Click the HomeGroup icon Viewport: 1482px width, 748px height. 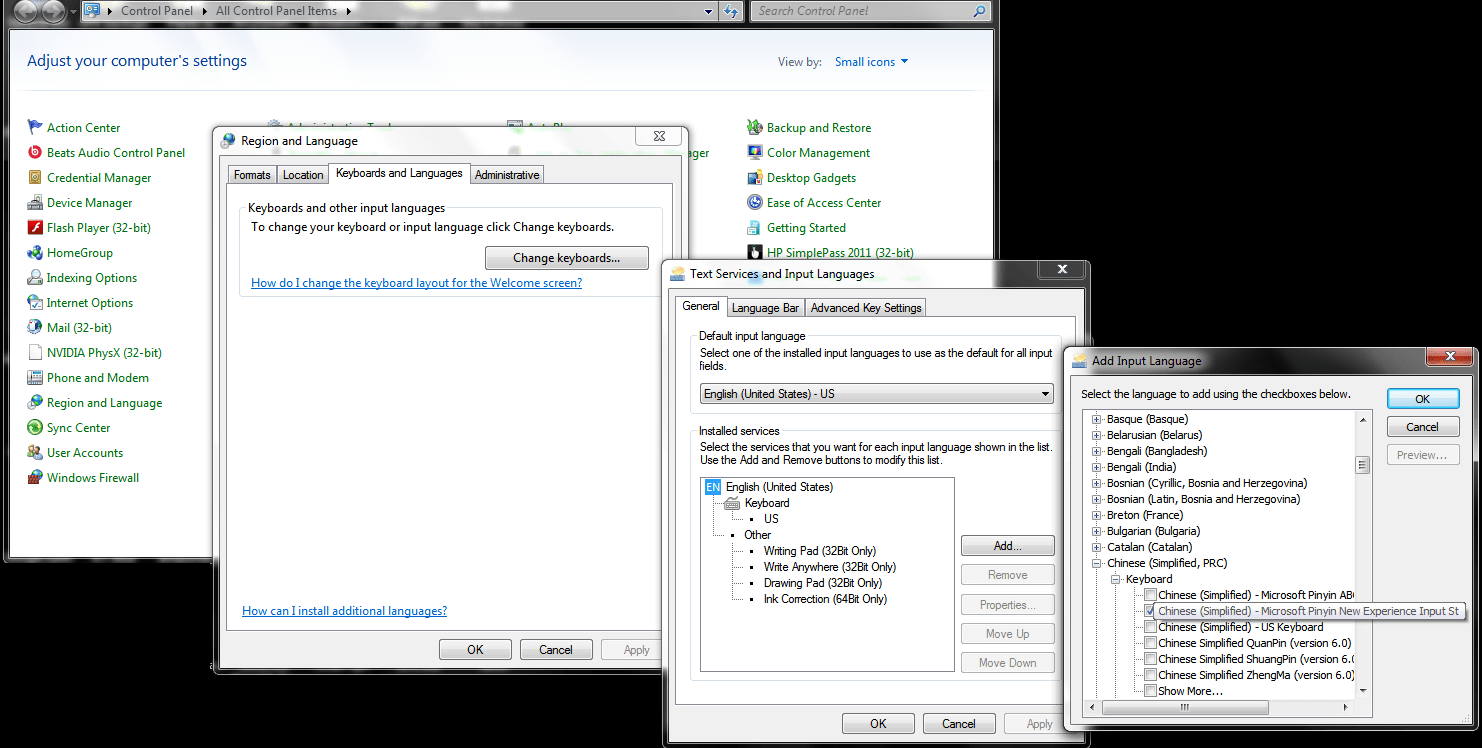point(36,253)
